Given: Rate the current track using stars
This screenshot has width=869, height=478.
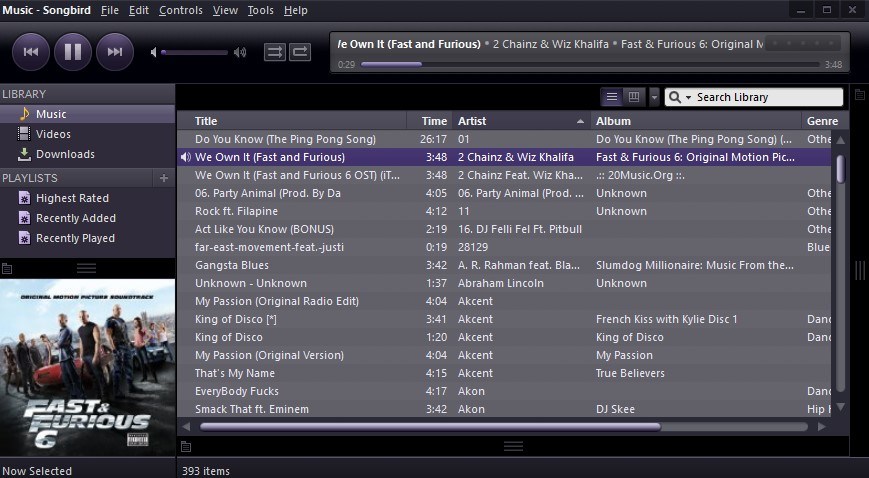Looking at the screenshot, I should pos(804,43).
